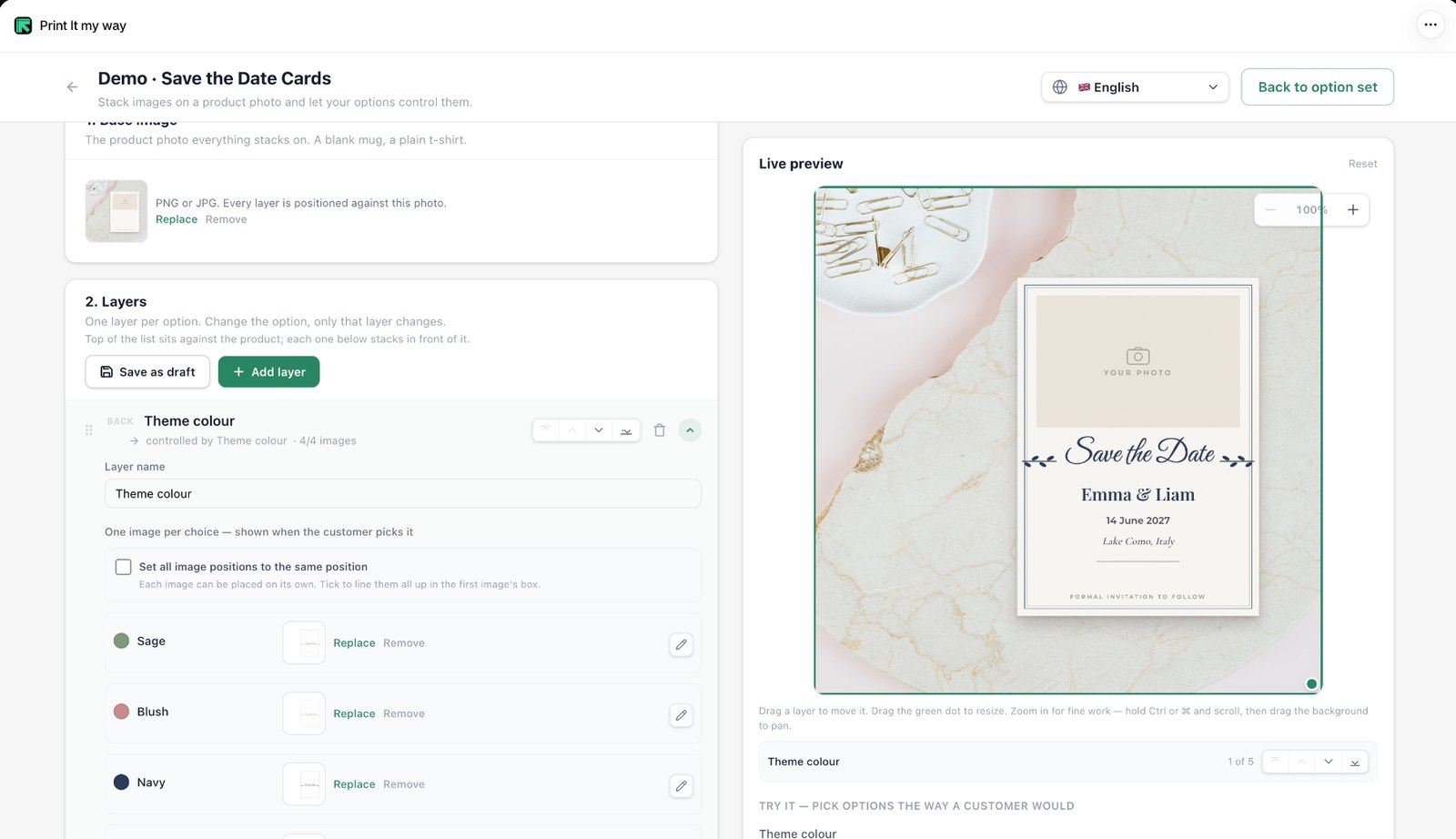Replace the Sage image
The height and width of the screenshot is (839, 1456).
click(x=354, y=643)
